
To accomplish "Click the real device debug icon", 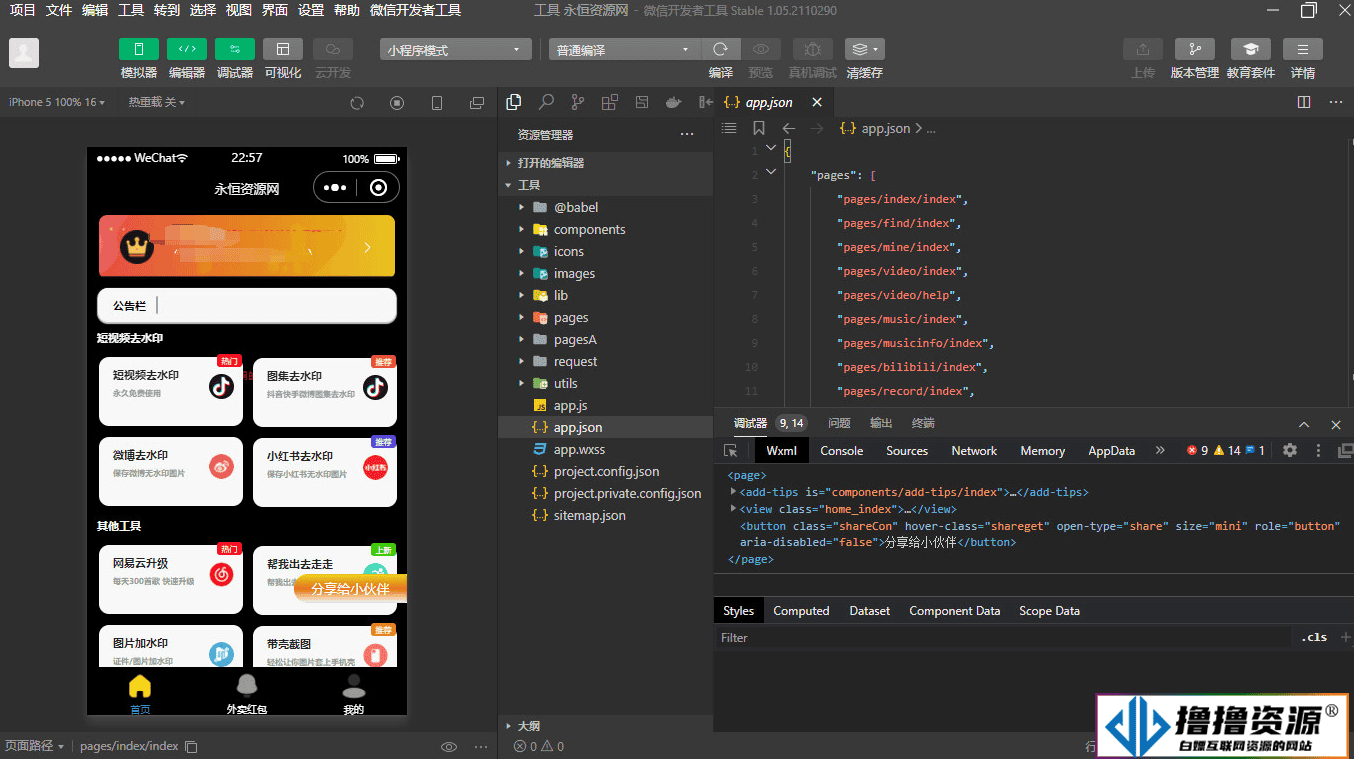I will [813, 49].
